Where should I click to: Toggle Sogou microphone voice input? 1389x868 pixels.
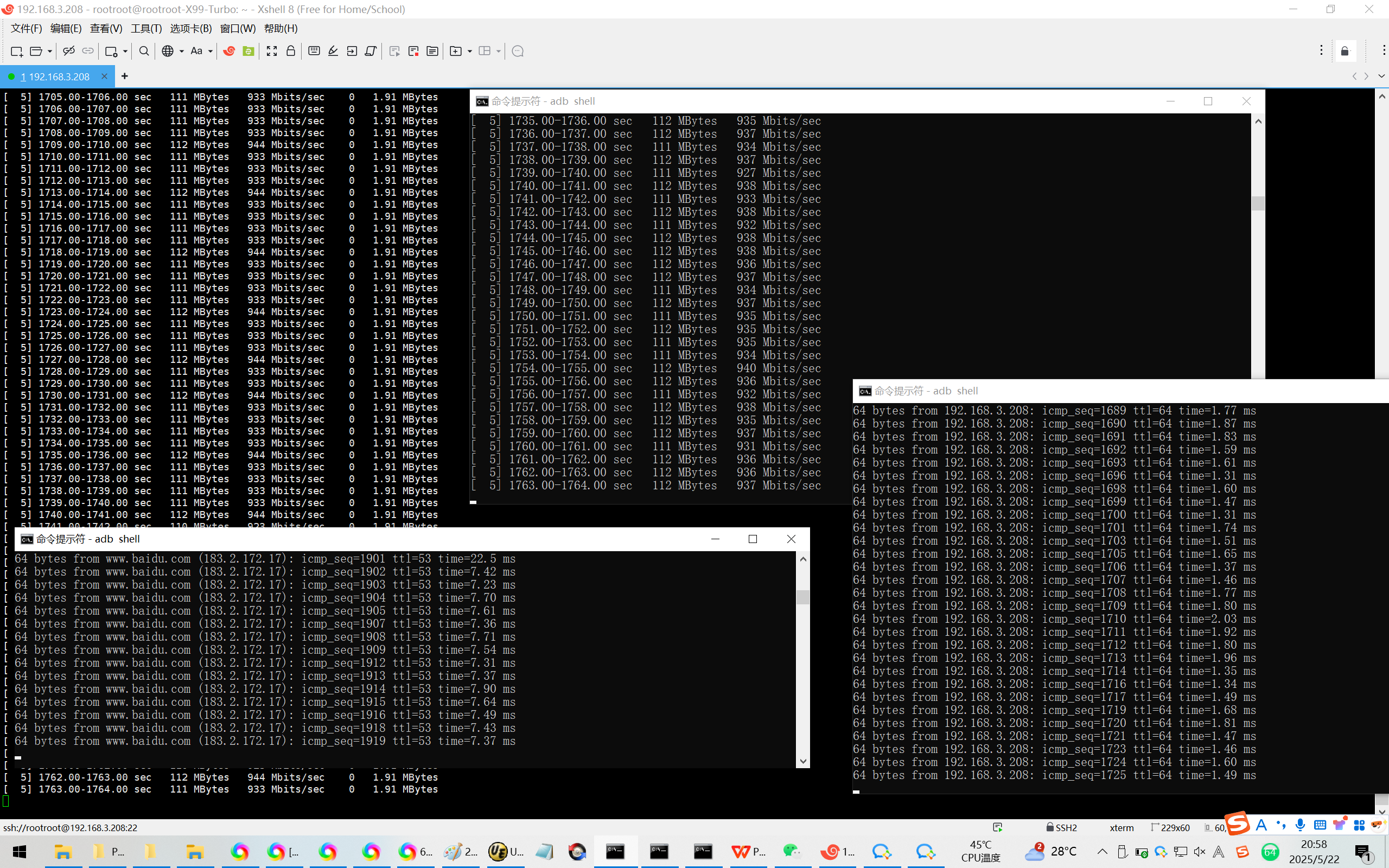coord(1300,825)
